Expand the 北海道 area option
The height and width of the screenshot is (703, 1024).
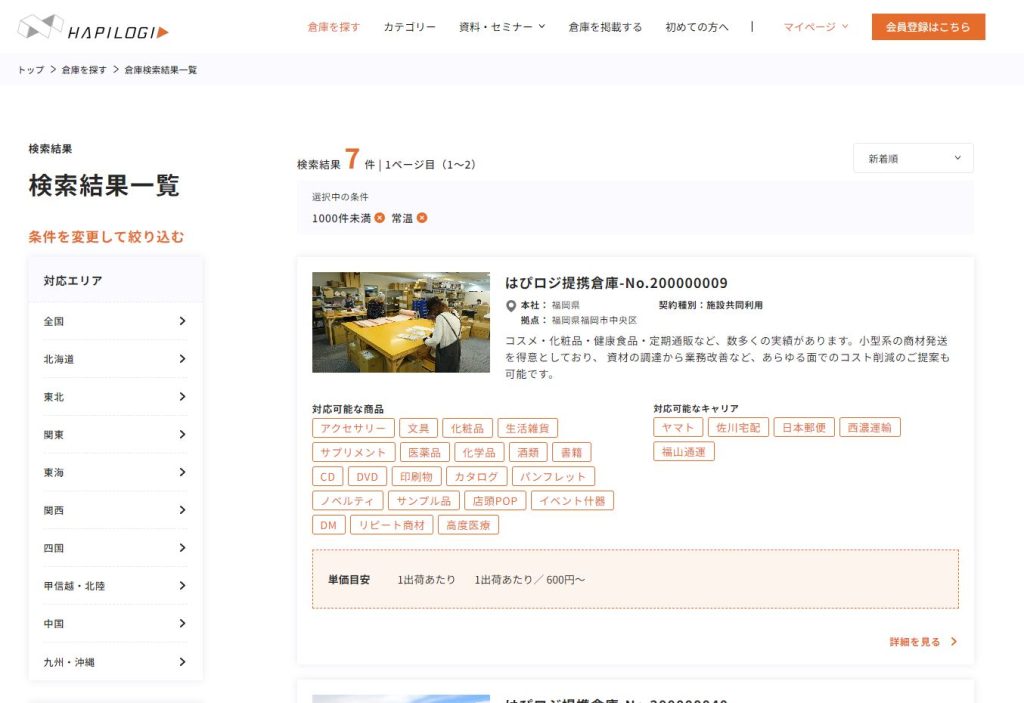pyautogui.click(x=115, y=359)
